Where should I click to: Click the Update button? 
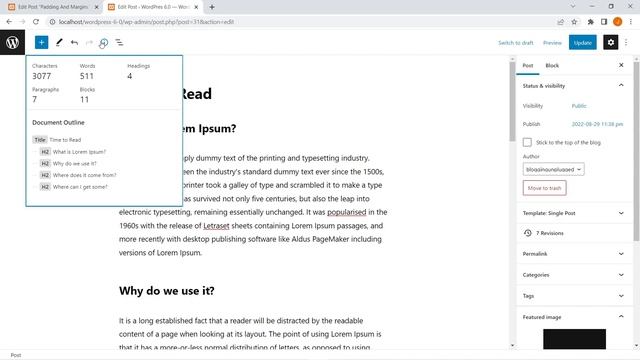582,42
